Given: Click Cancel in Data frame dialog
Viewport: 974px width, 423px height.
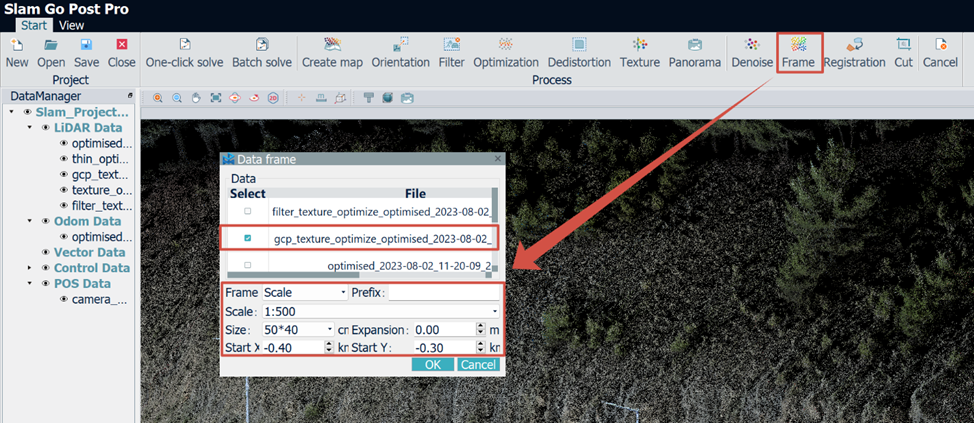Looking at the screenshot, I should point(478,365).
